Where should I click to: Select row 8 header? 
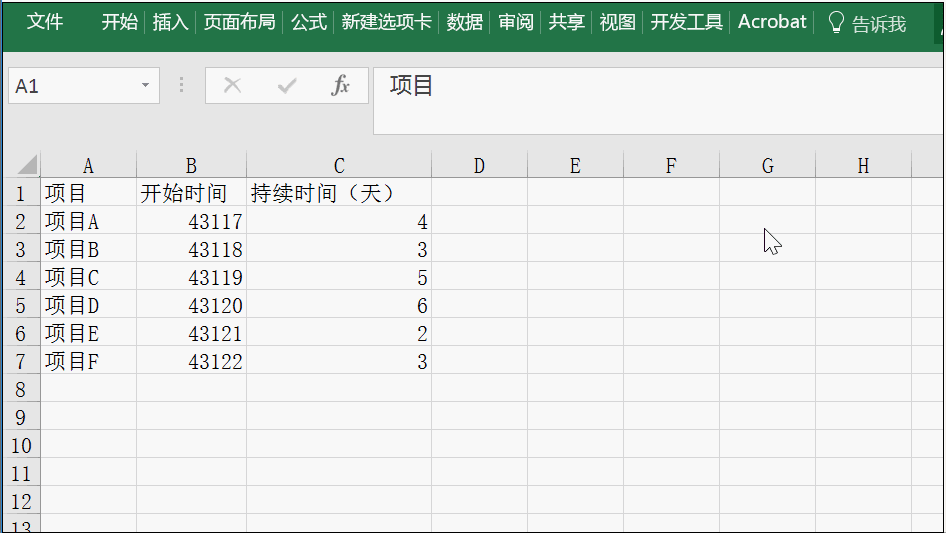(22, 389)
